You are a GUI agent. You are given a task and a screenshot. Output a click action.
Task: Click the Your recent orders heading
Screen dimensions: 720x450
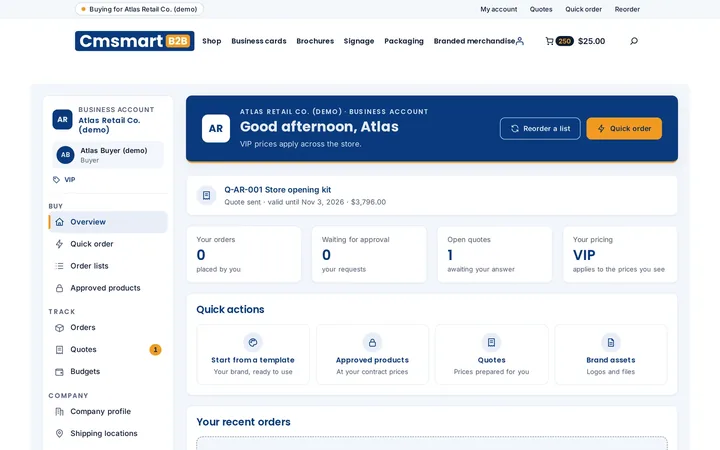pyautogui.click(x=243, y=422)
